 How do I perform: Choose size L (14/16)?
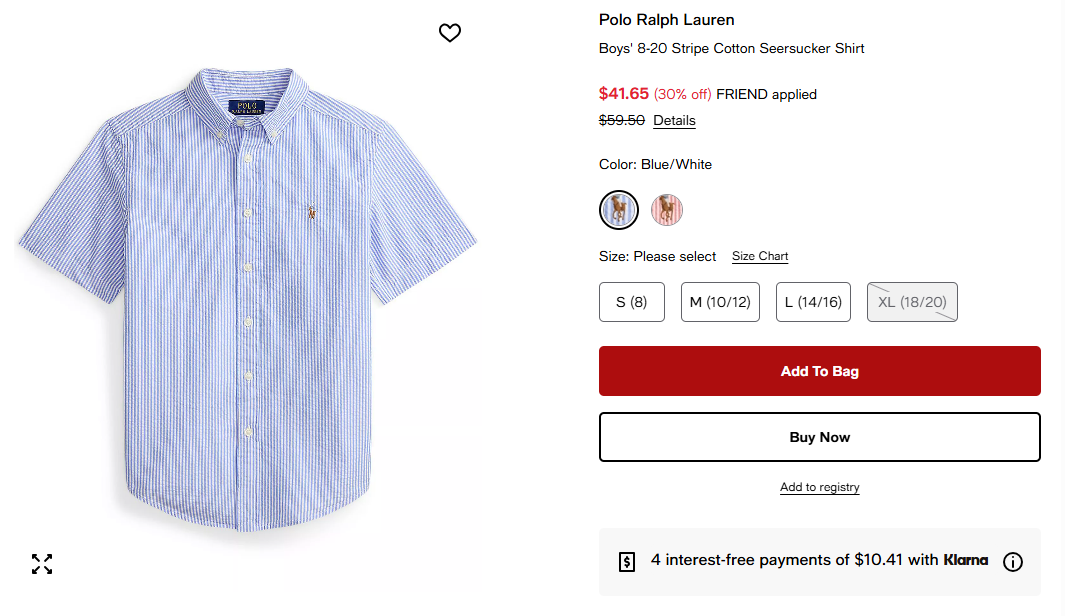tap(813, 302)
